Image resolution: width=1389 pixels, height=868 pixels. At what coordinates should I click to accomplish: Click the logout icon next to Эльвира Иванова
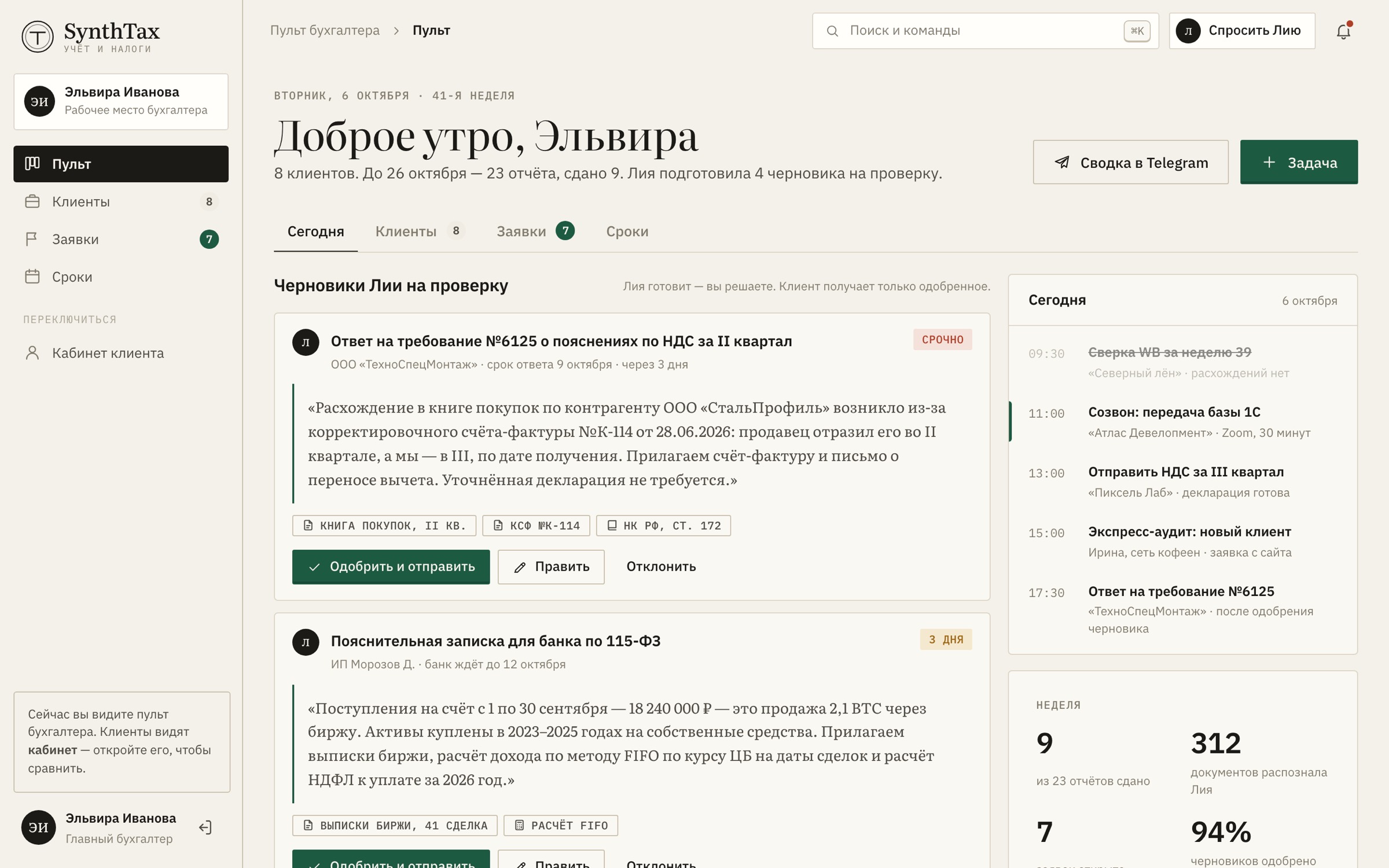(x=205, y=827)
